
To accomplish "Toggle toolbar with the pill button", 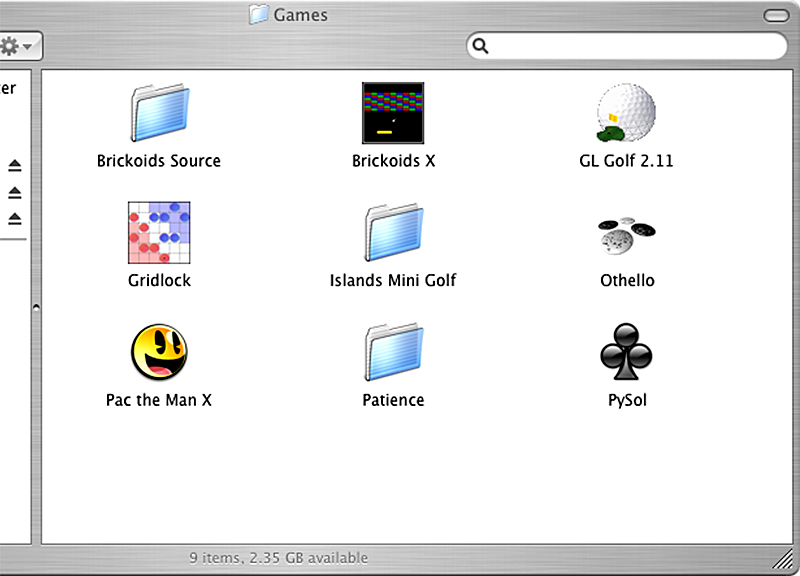I will [777, 15].
